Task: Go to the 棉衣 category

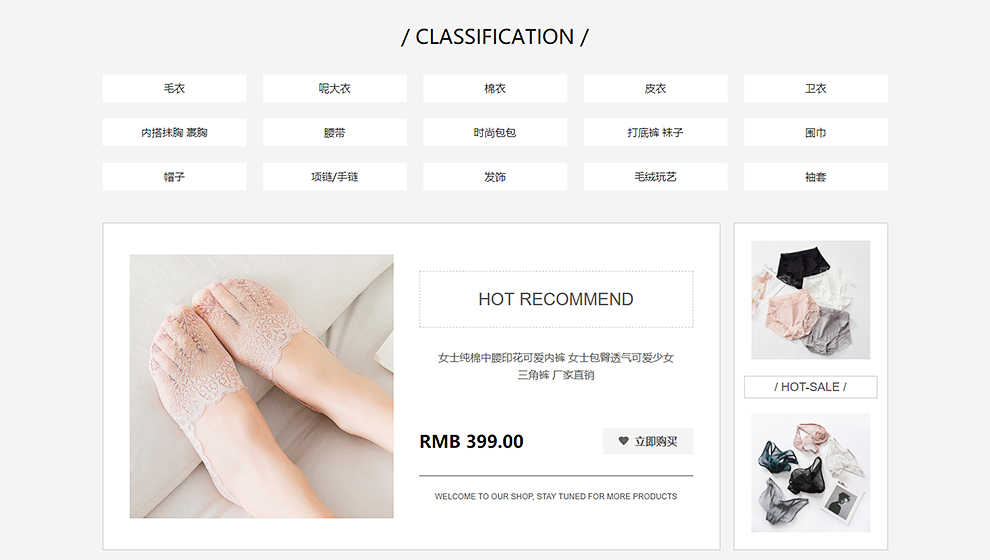Action: (495, 88)
